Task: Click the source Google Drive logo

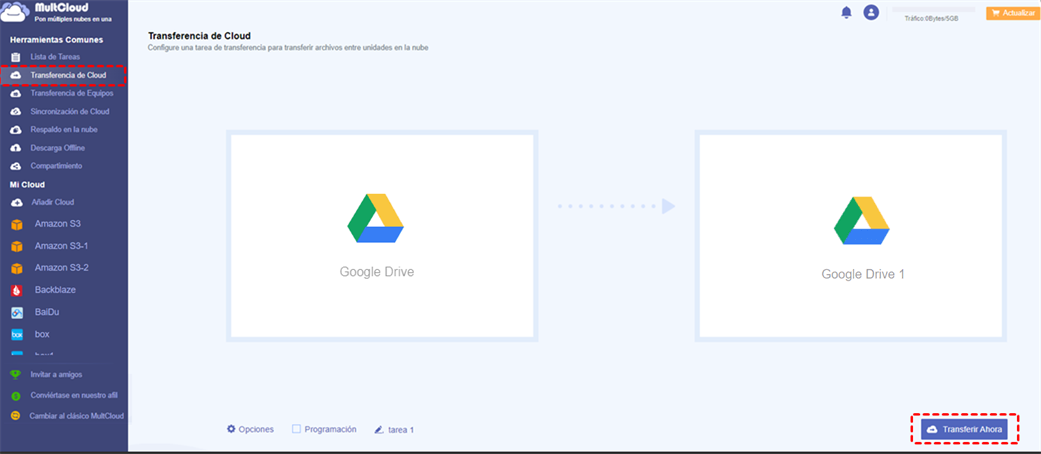Action: pyautogui.click(x=376, y=218)
